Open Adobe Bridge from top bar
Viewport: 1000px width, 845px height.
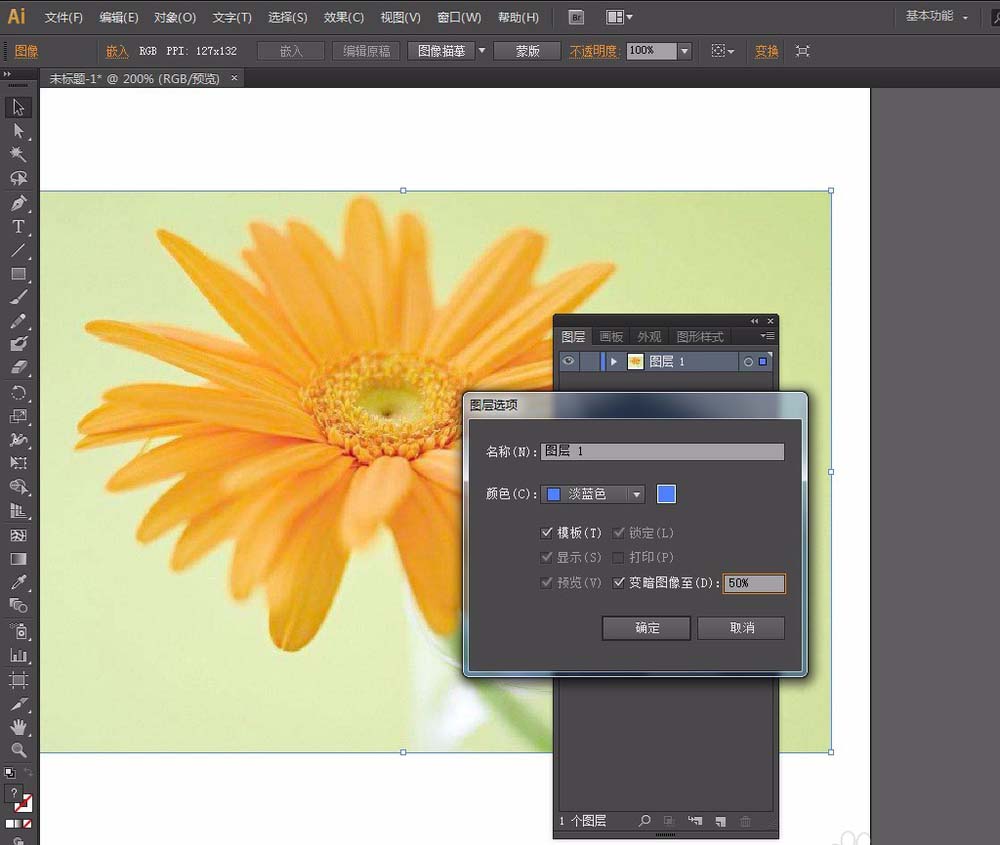pos(577,17)
